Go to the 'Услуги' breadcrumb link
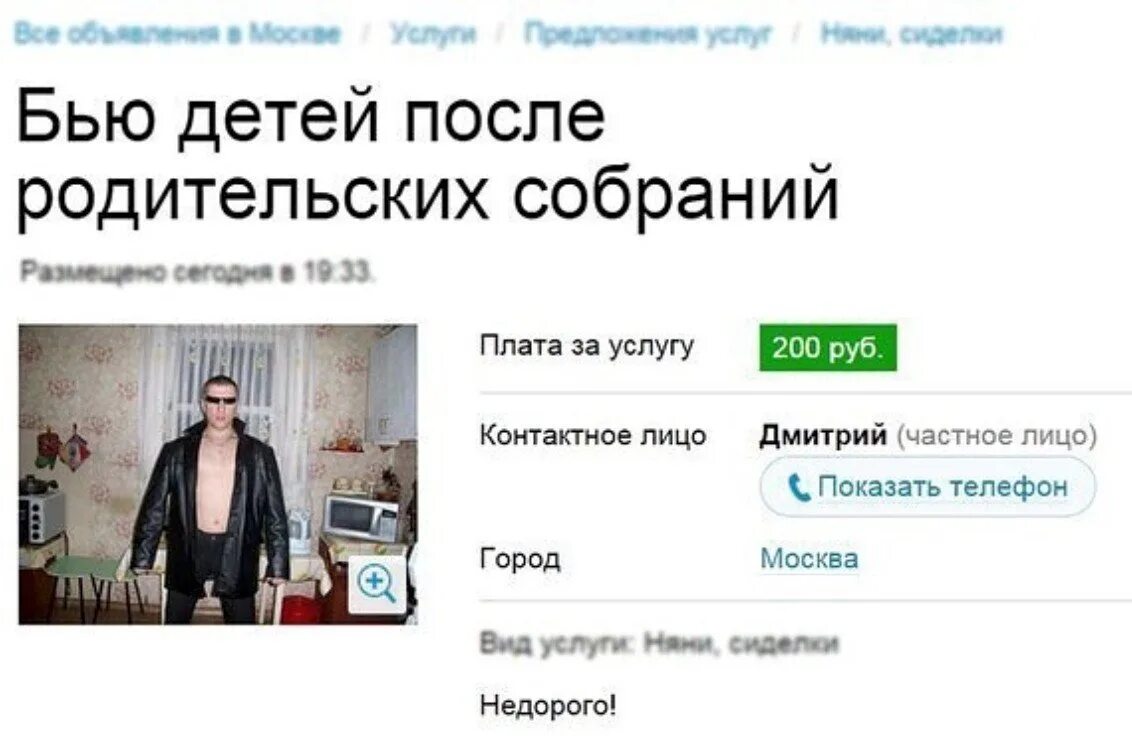The width and height of the screenshot is (1132, 756). tap(433, 33)
